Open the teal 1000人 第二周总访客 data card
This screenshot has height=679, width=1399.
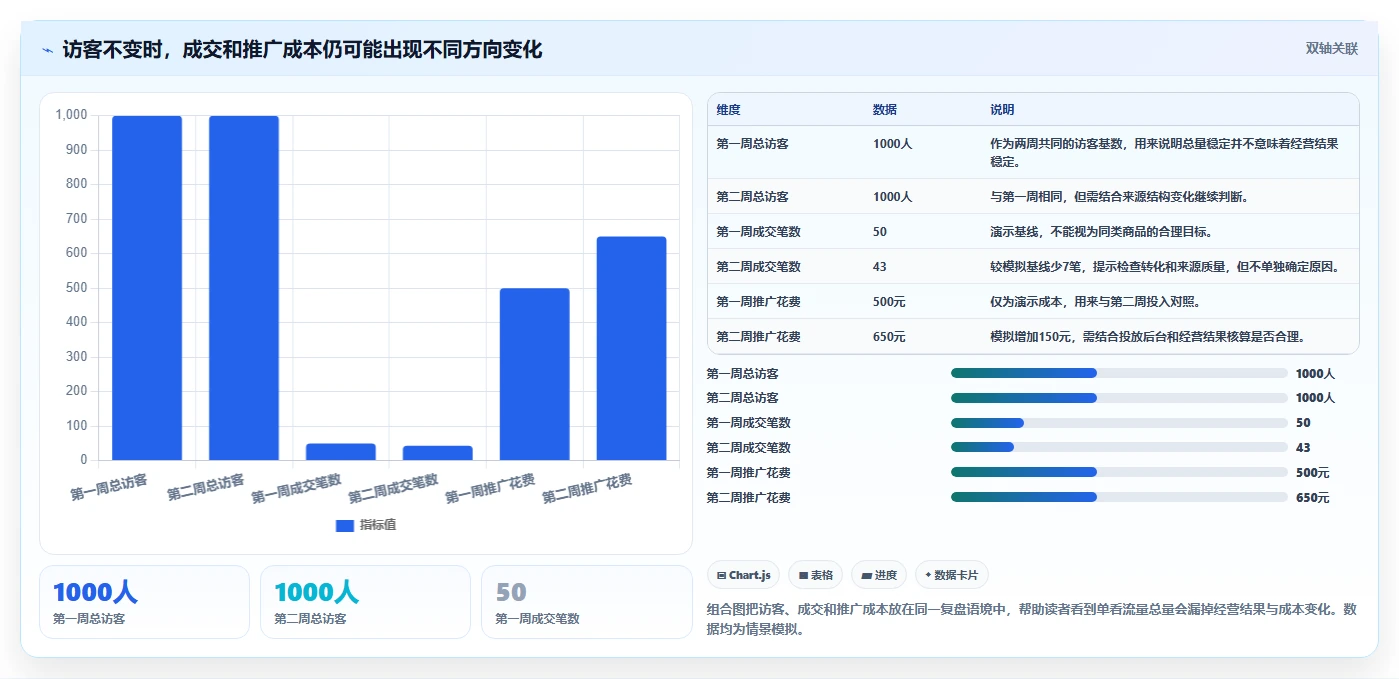pos(365,602)
